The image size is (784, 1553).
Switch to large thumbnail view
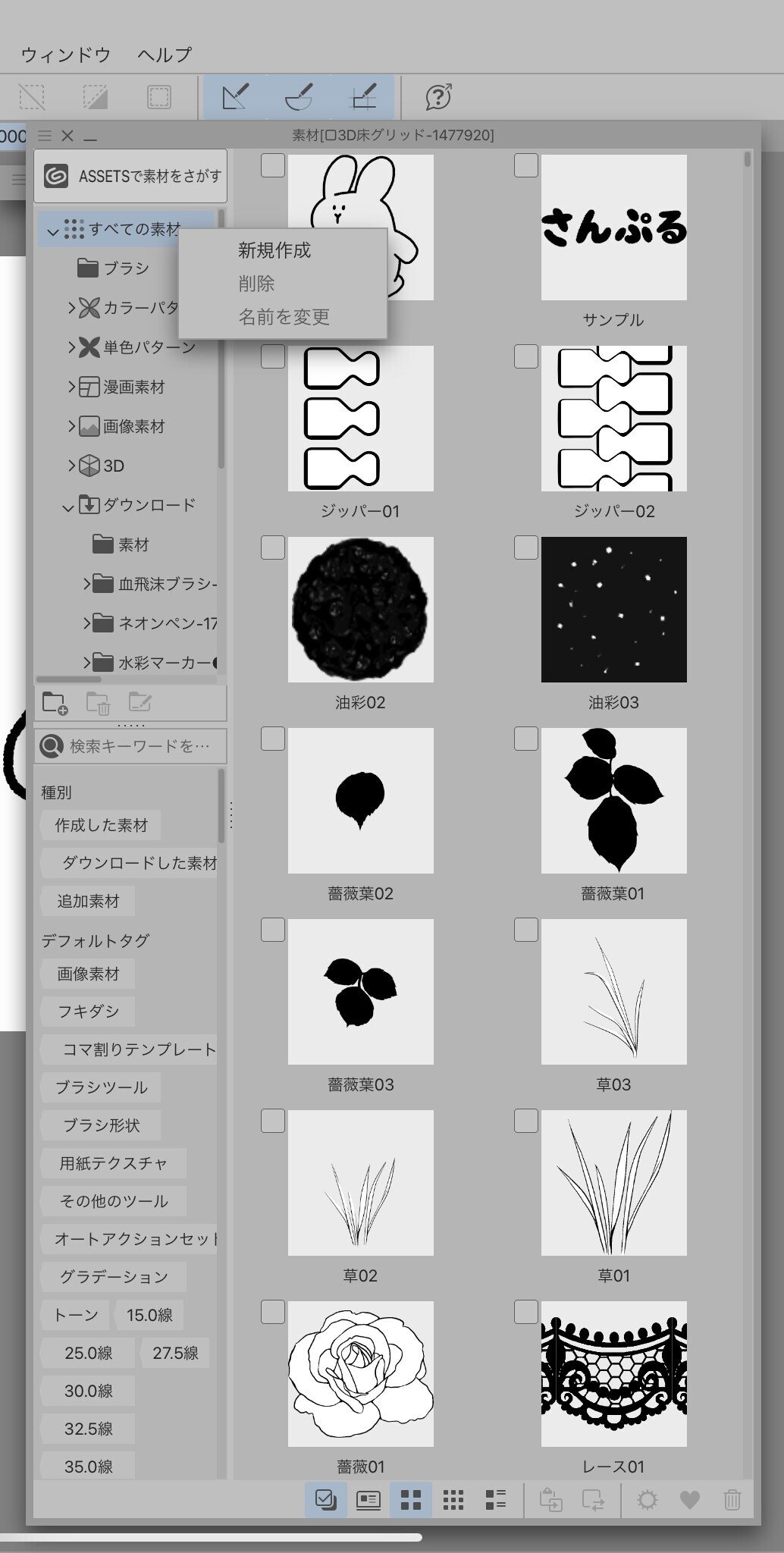(411, 1499)
